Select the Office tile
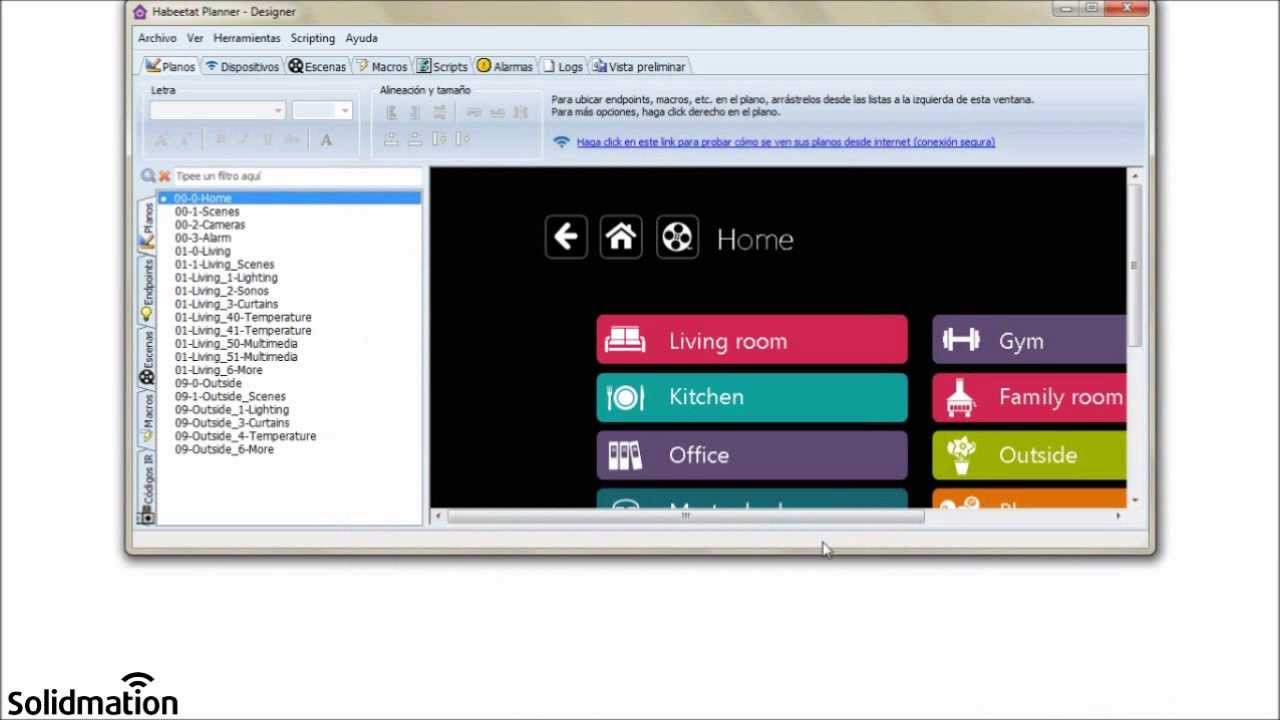 pos(752,455)
